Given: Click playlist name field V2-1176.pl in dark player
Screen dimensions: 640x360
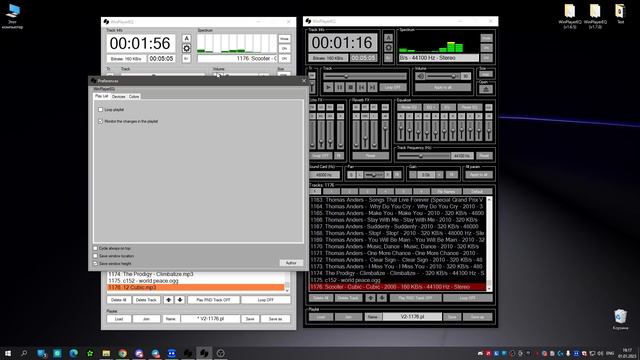Looking at the screenshot, I should (412, 317).
